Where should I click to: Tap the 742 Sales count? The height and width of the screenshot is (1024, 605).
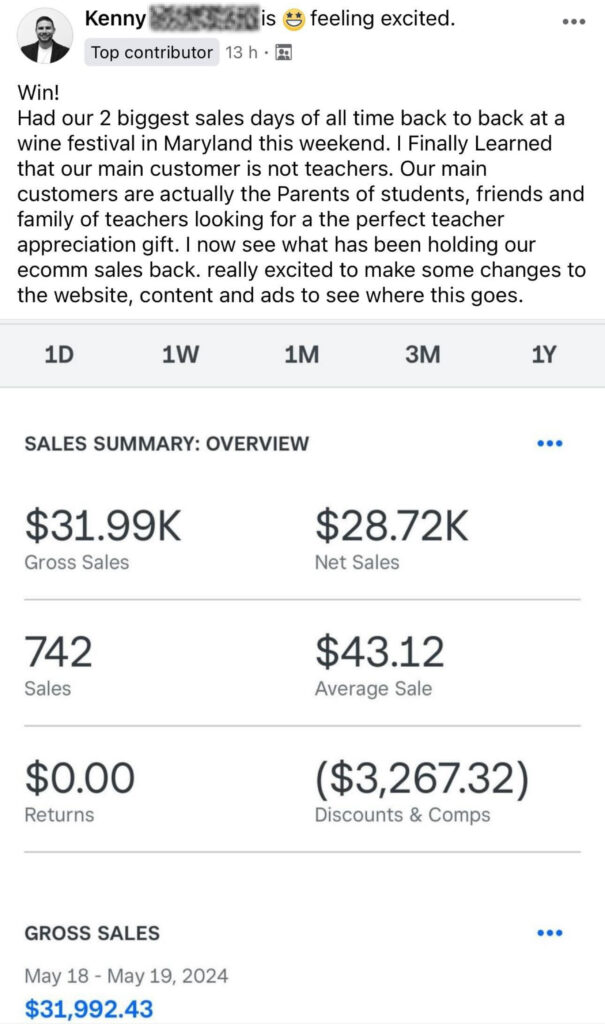pos(58,653)
